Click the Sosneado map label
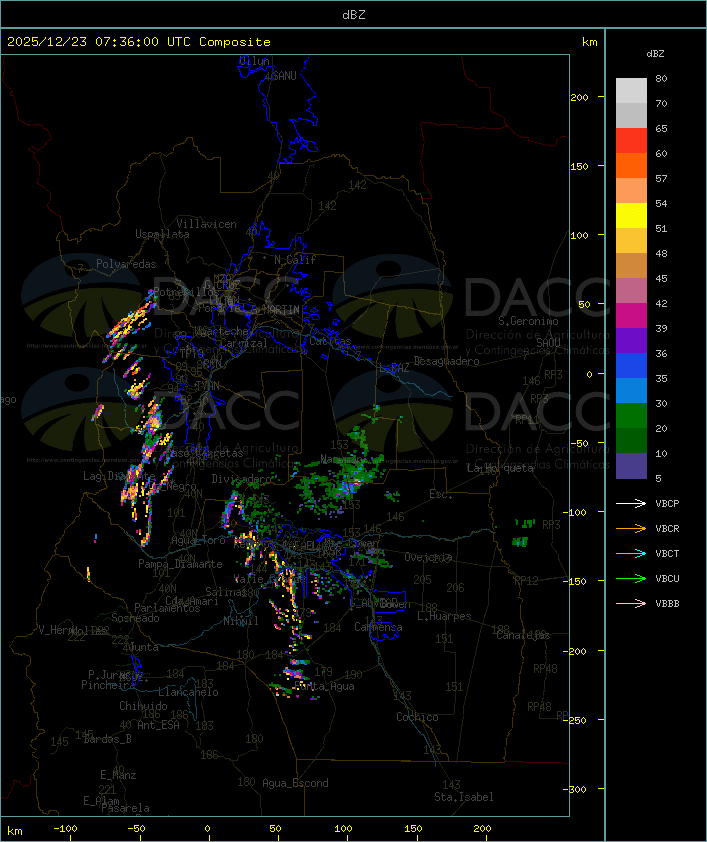Screen dimensions: 707x842 [135, 618]
